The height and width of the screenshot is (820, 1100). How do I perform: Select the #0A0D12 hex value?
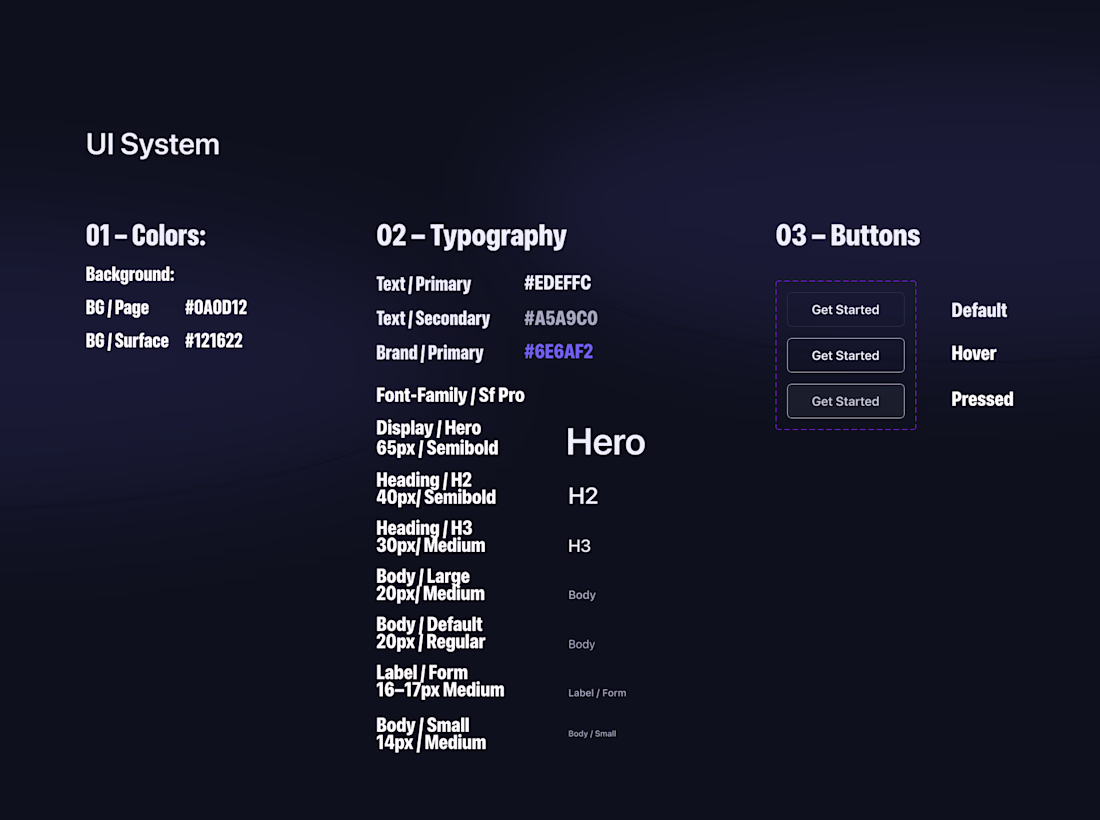(x=216, y=307)
